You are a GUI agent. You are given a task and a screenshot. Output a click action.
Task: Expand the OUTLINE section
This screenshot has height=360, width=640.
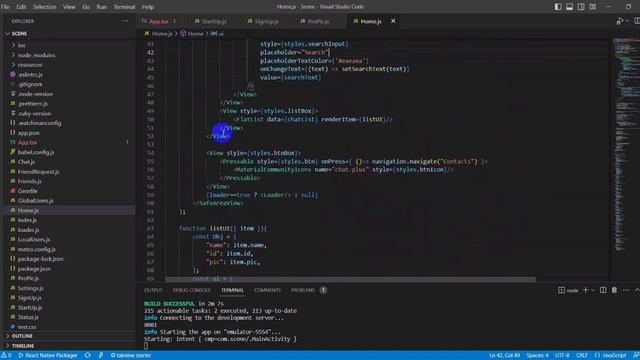pyautogui.click(x=22, y=336)
